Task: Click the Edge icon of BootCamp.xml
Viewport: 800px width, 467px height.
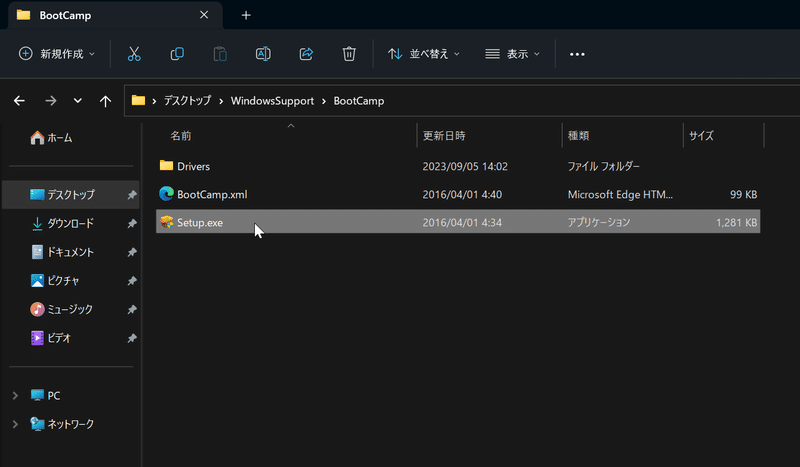Action: tap(166, 193)
